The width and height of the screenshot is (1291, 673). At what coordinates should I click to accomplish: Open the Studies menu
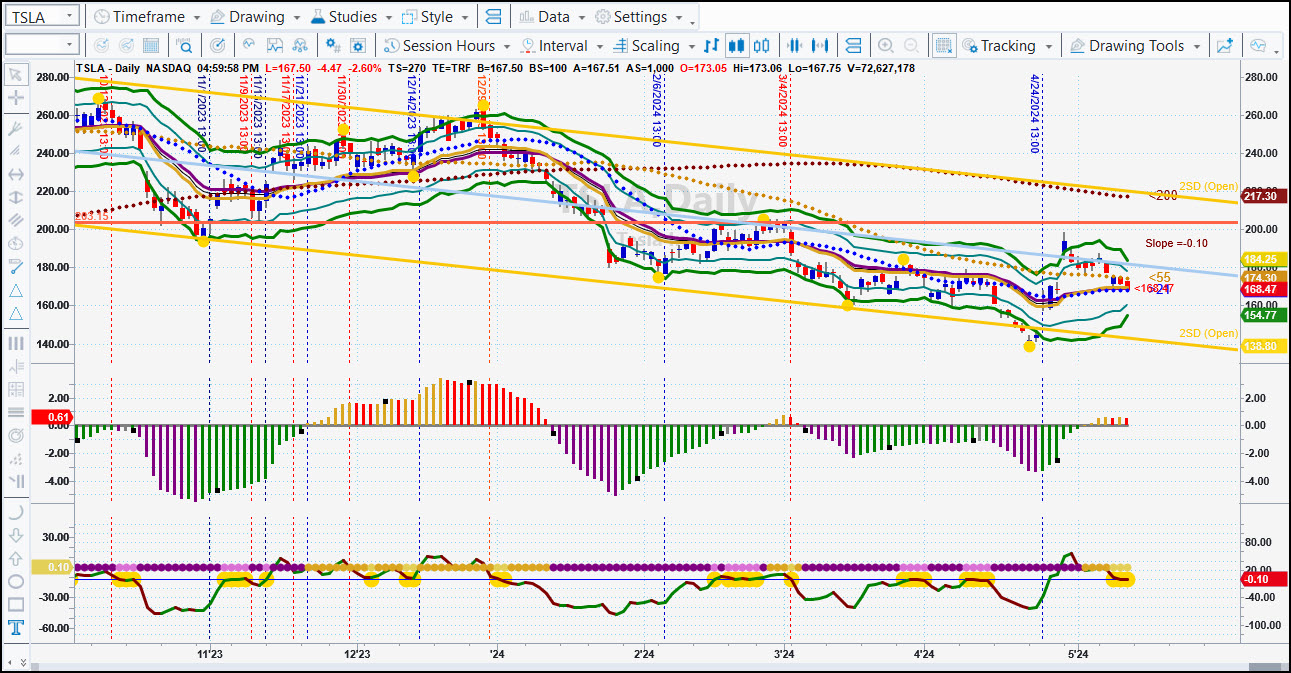point(352,17)
